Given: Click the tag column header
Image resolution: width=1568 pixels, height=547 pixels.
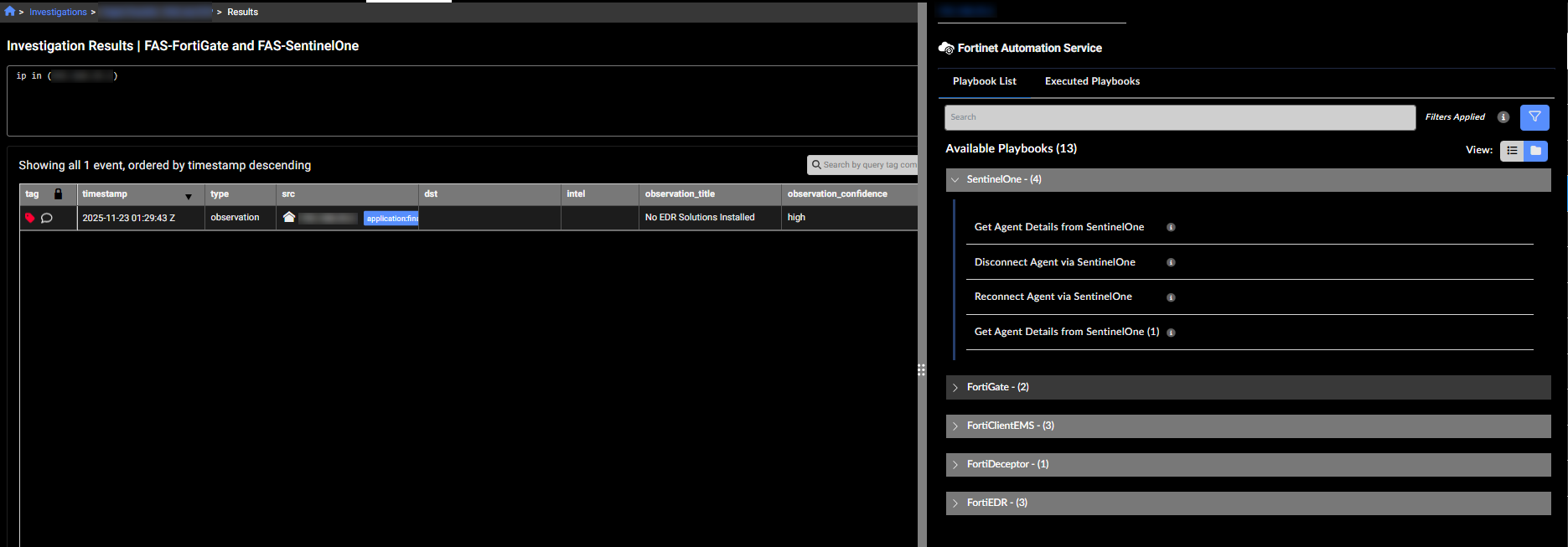Looking at the screenshot, I should (x=32, y=194).
